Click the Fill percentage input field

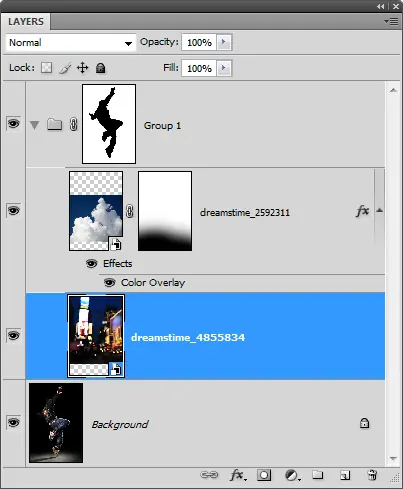coord(199,68)
